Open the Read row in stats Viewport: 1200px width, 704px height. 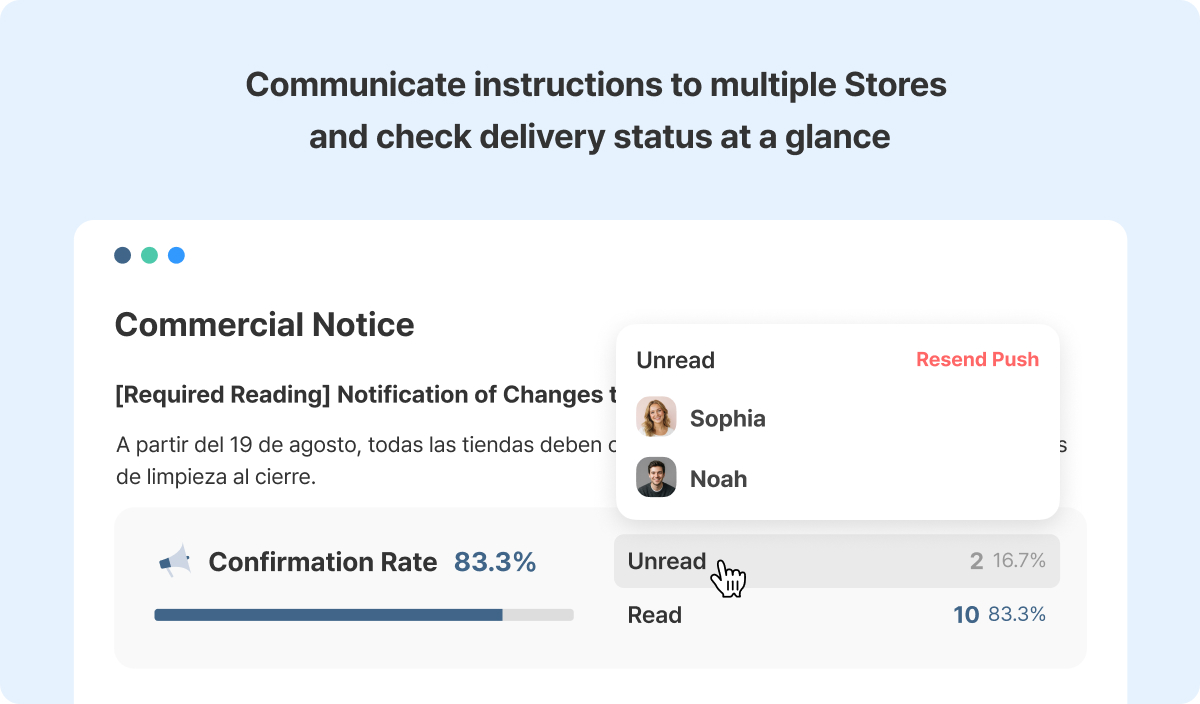(837, 615)
